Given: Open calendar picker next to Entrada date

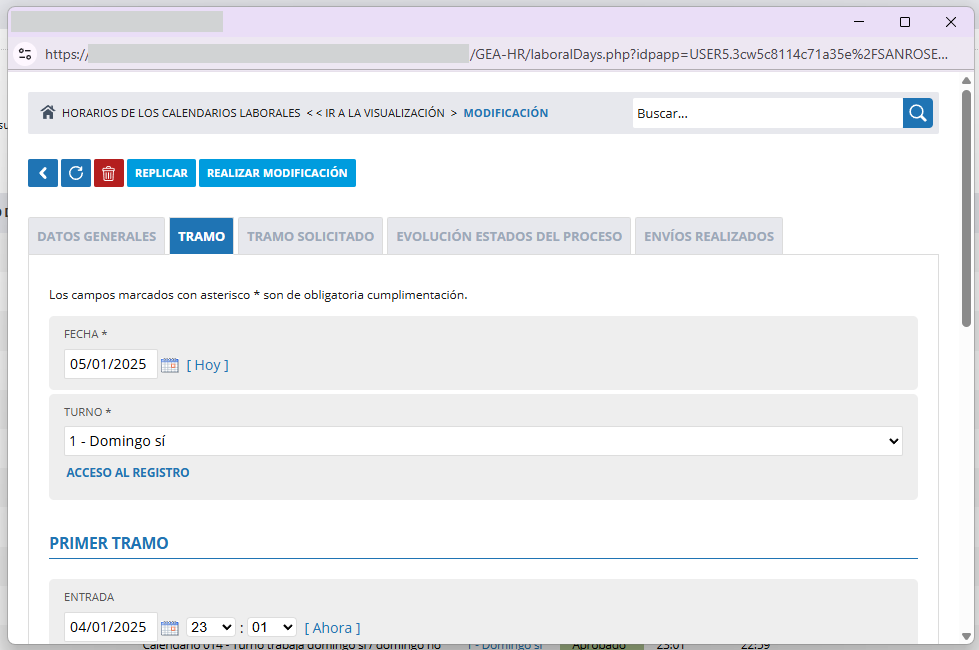Looking at the screenshot, I should point(170,628).
